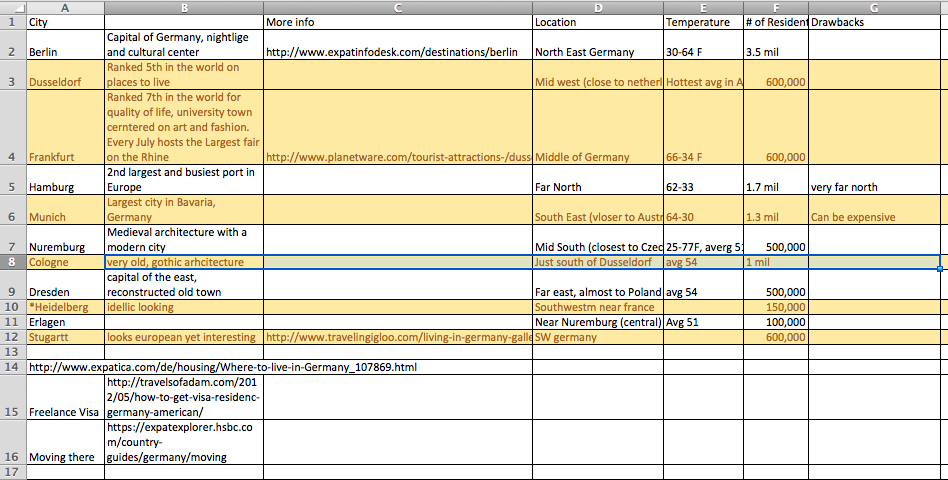Screen dimensions: 948x480
Task: Click 'Largest city in Bavaria' description cell
Action: coord(184,209)
